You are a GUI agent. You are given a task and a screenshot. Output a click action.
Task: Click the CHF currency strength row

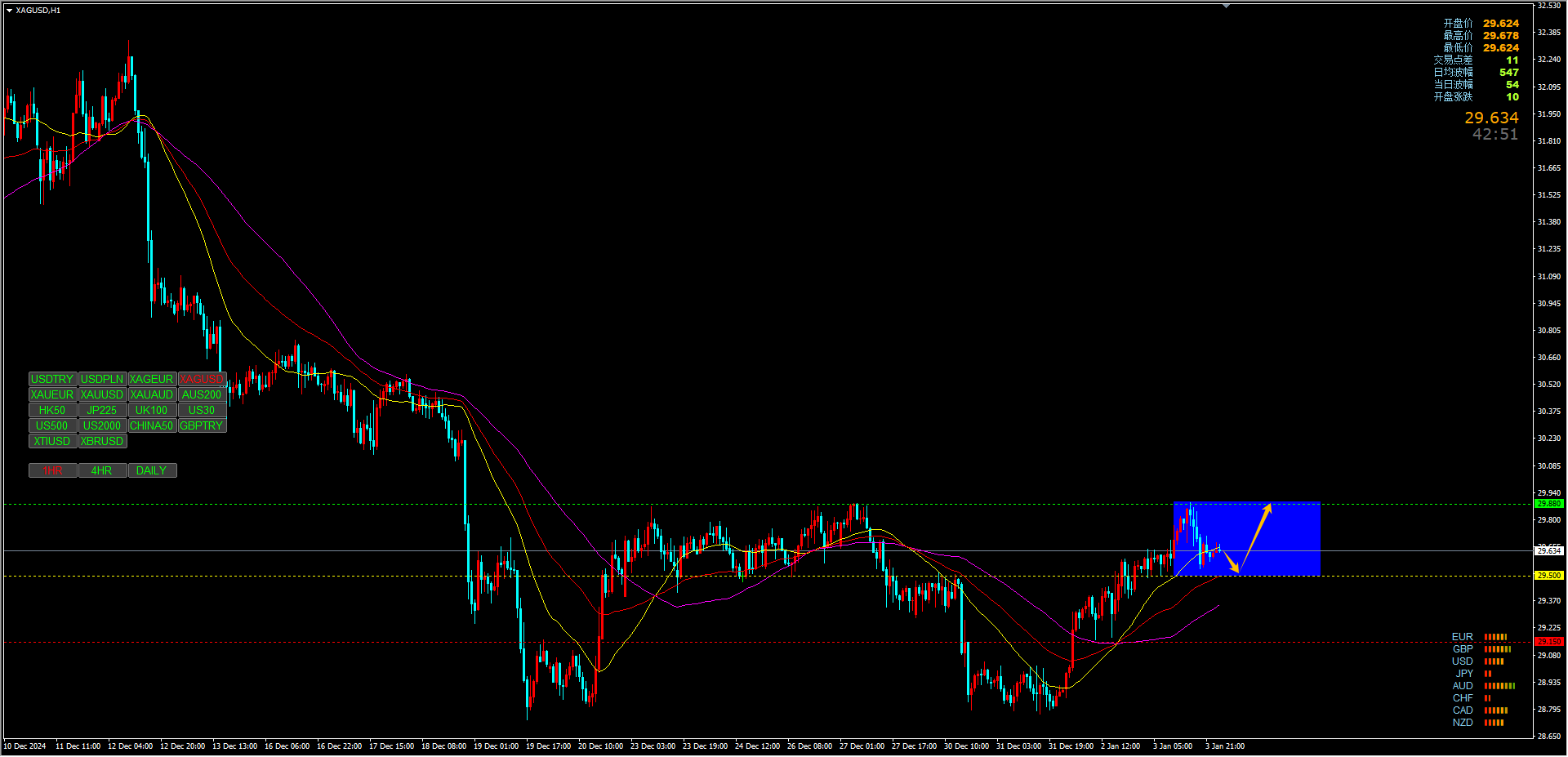[1472, 698]
